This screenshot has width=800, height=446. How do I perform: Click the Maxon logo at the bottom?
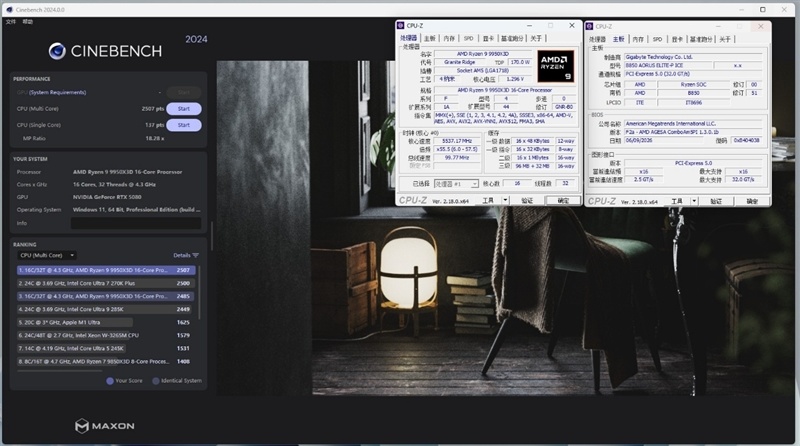point(105,426)
